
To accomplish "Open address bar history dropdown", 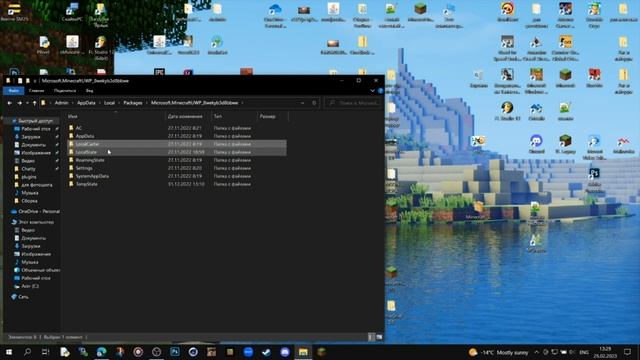I will click(302, 103).
